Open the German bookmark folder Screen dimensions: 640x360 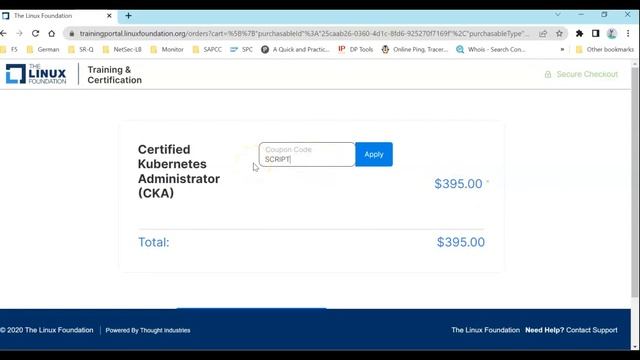pyautogui.click(x=43, y=49)
